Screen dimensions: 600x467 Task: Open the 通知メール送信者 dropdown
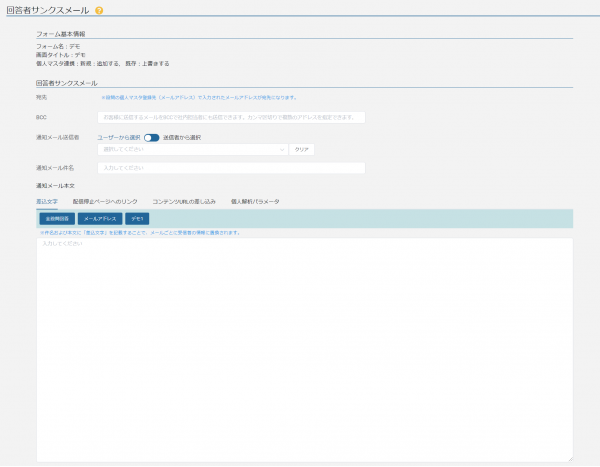pyautogui.click(x=190, y=149)
